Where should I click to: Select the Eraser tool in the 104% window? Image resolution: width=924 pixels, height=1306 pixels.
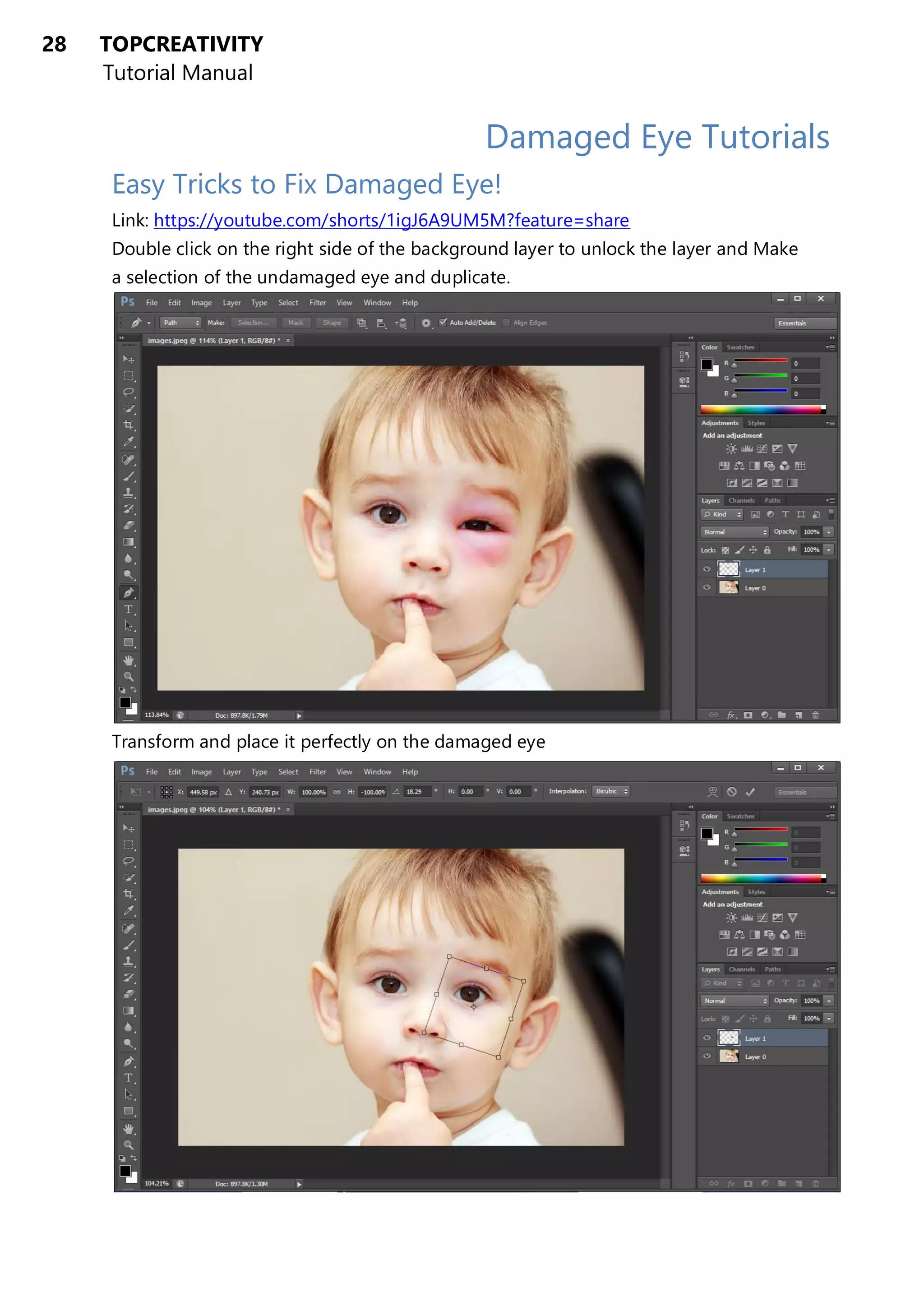tap(129, 994)
